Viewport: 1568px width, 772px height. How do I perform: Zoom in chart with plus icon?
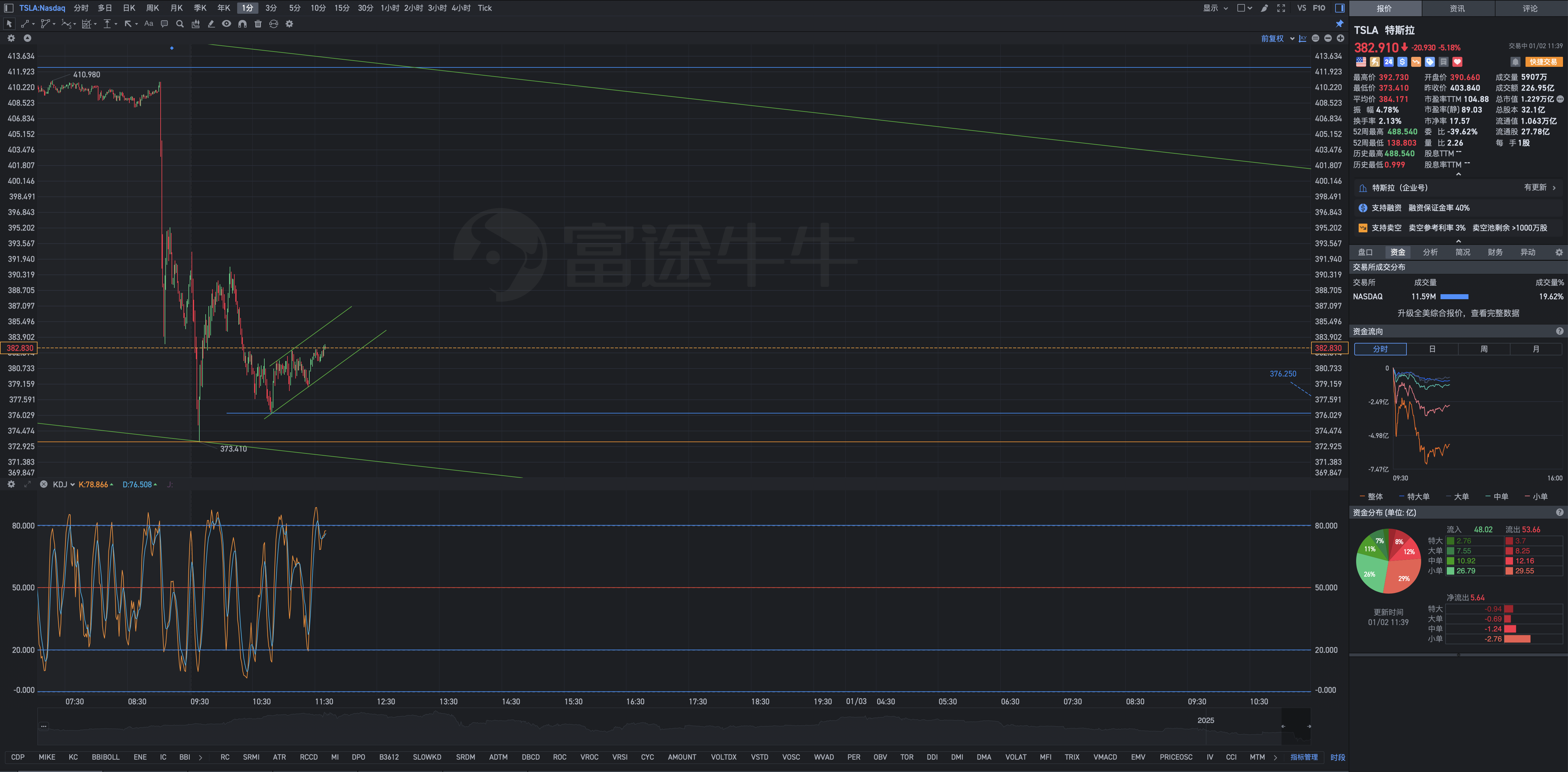pos(1340,38)
